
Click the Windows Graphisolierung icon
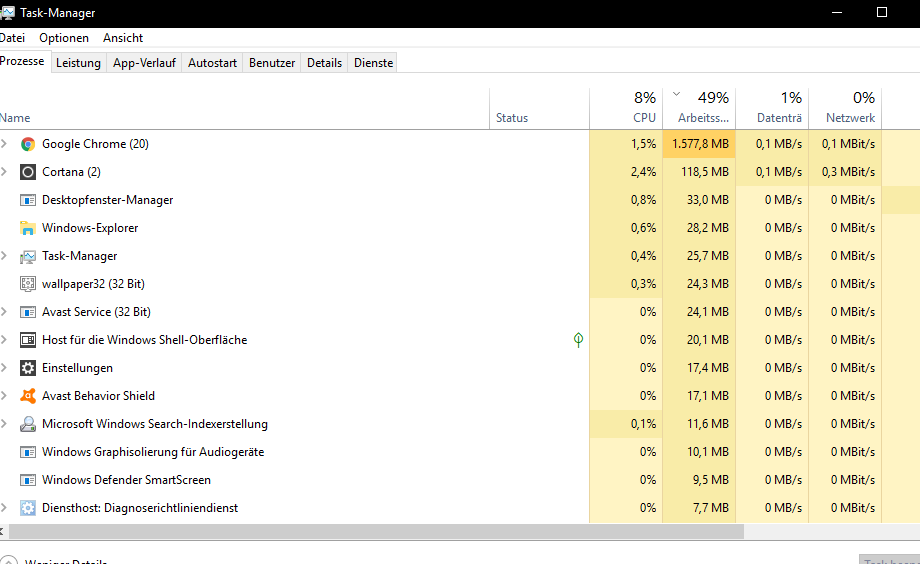point(28,452)
